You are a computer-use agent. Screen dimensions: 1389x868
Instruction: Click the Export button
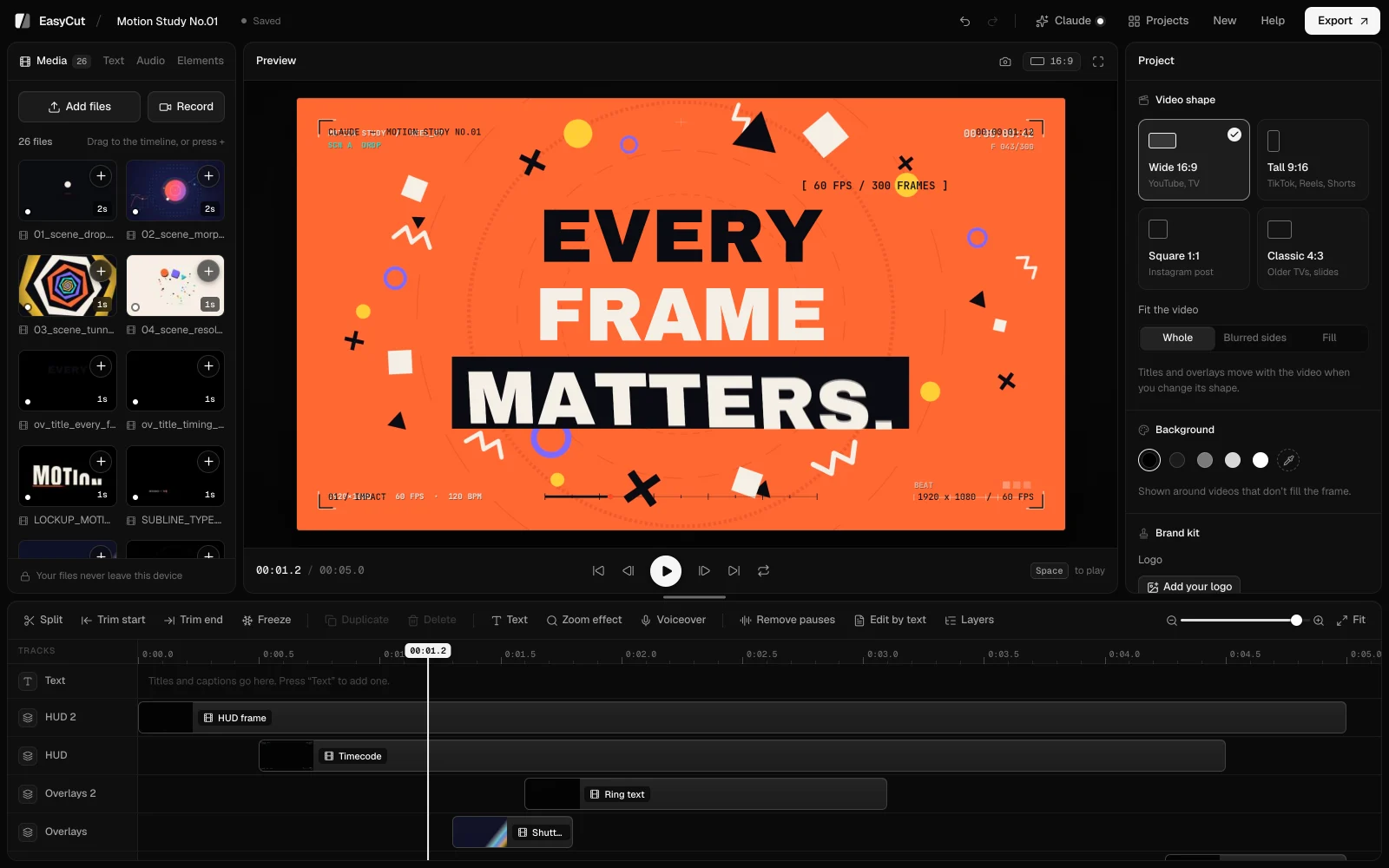click(1342, 21)
